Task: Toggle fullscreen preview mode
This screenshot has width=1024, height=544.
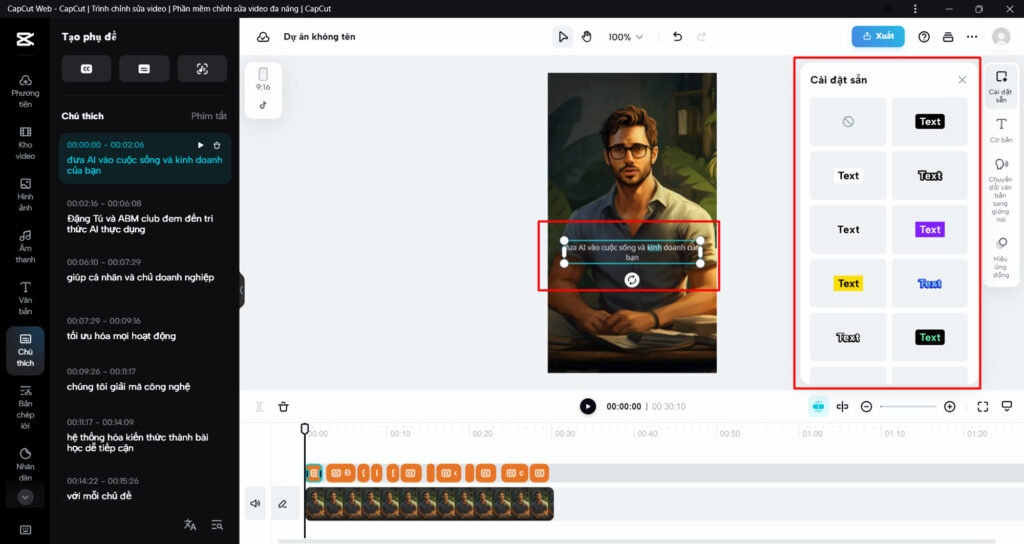Action: click(x=982, y=407)
